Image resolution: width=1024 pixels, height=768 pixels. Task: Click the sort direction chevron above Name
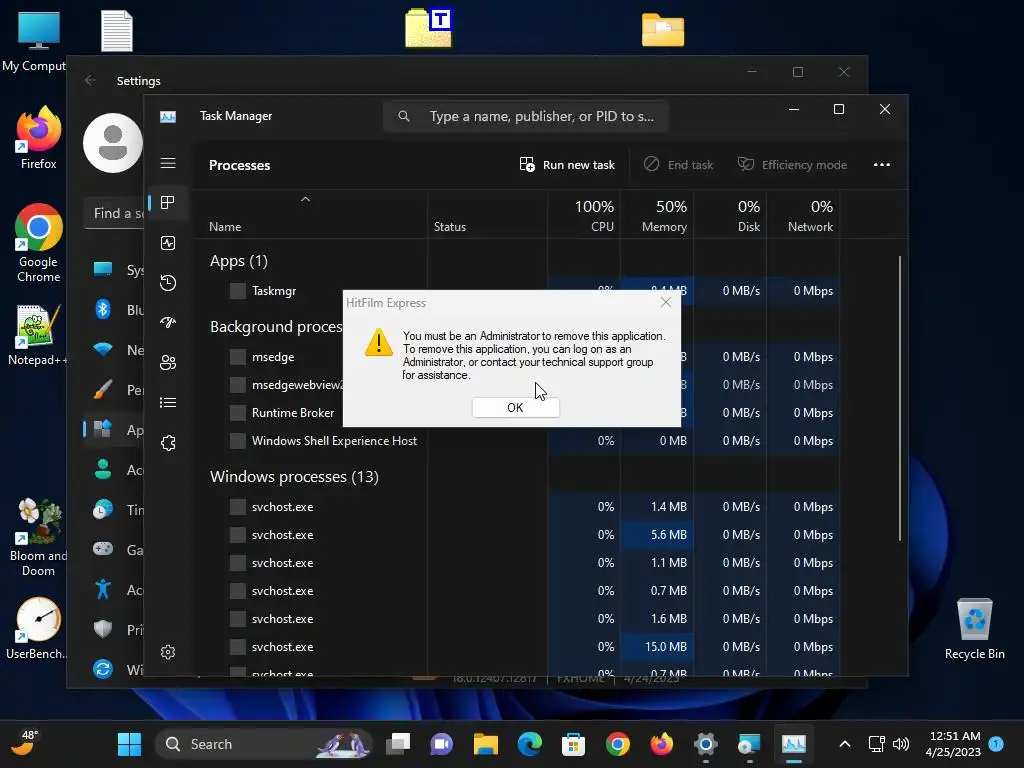[x=305, y=199]
